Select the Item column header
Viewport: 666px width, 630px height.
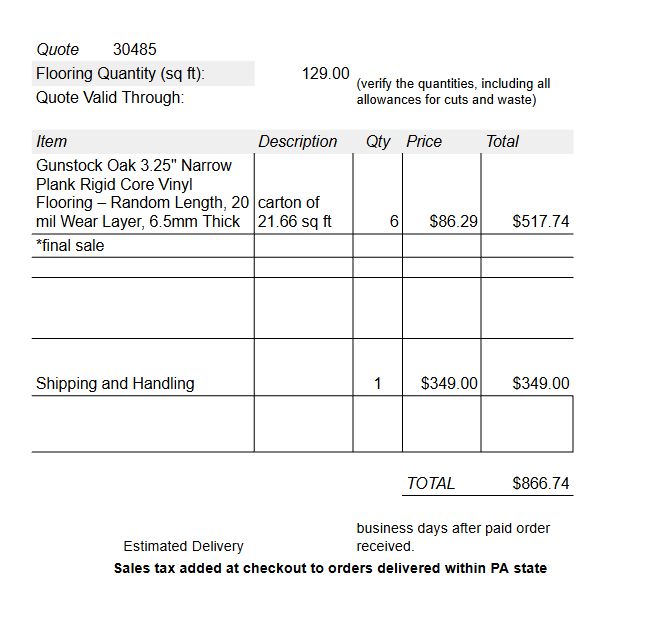coord(51,141)
